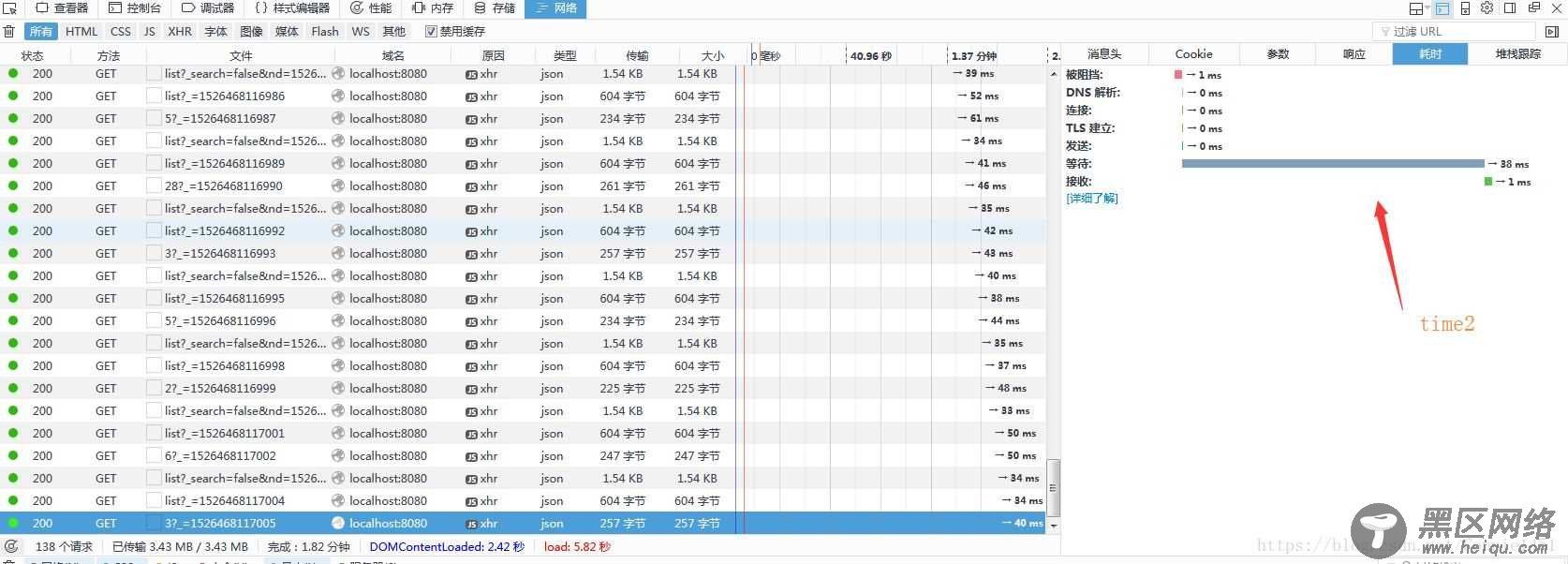1568x564 pixels.
Task: Switch to the Cookie details tab
Action: [x=1193, y=54]
